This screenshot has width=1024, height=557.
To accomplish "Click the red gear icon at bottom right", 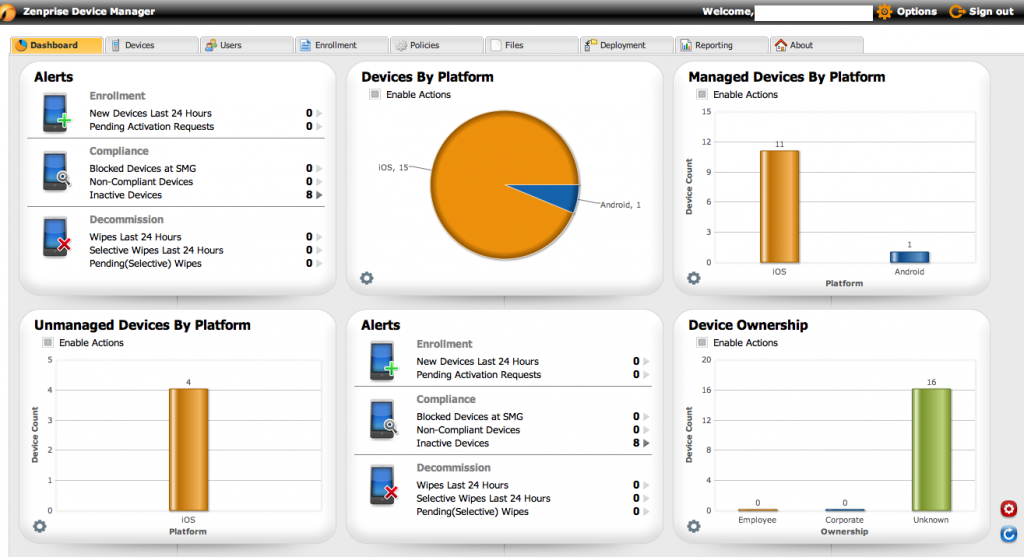I will [x=1008, y=509].
